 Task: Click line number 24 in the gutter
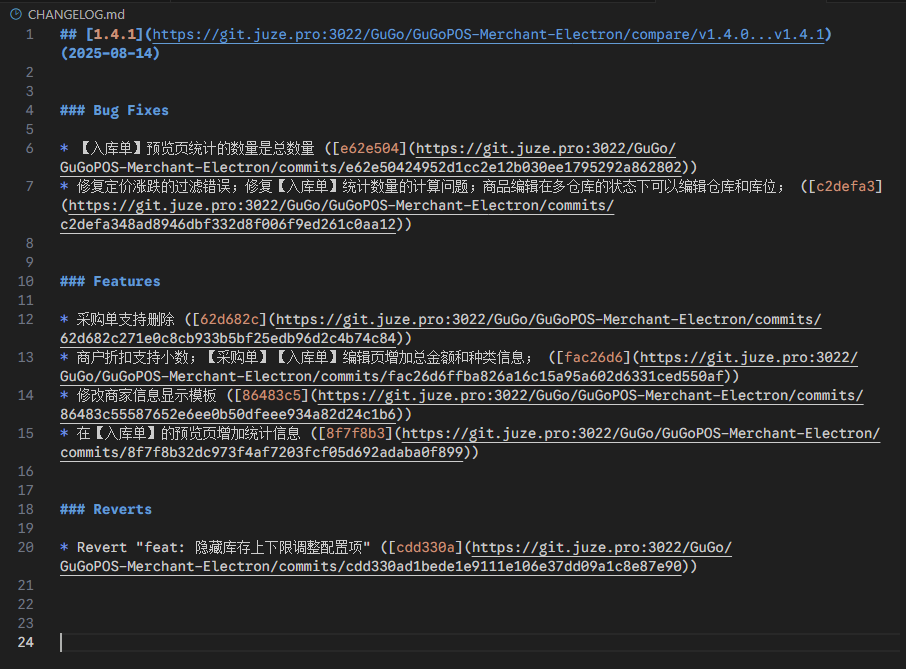pos(30,642)
